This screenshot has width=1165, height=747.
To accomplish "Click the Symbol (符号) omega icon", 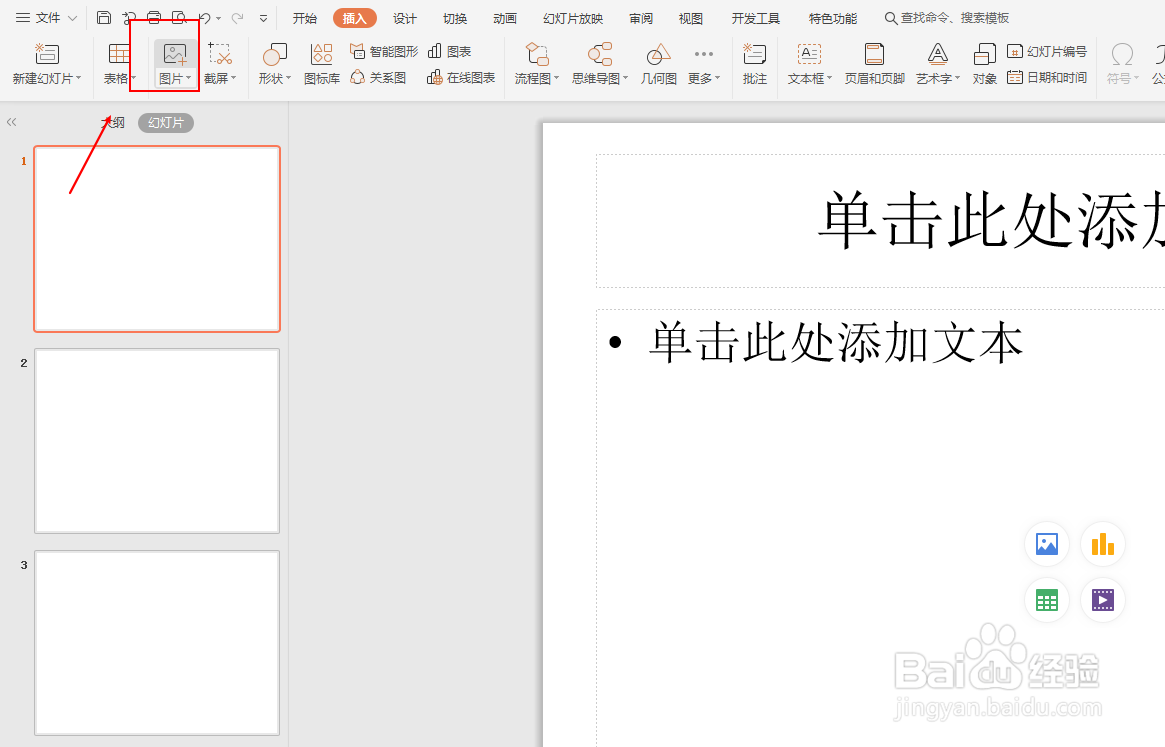I will point(1122,54).
